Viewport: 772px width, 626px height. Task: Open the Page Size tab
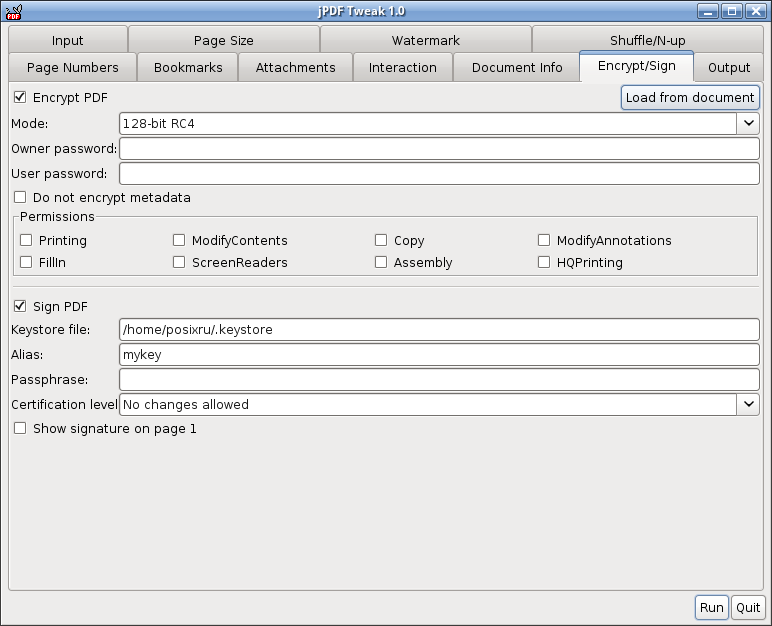coord(224,40)
